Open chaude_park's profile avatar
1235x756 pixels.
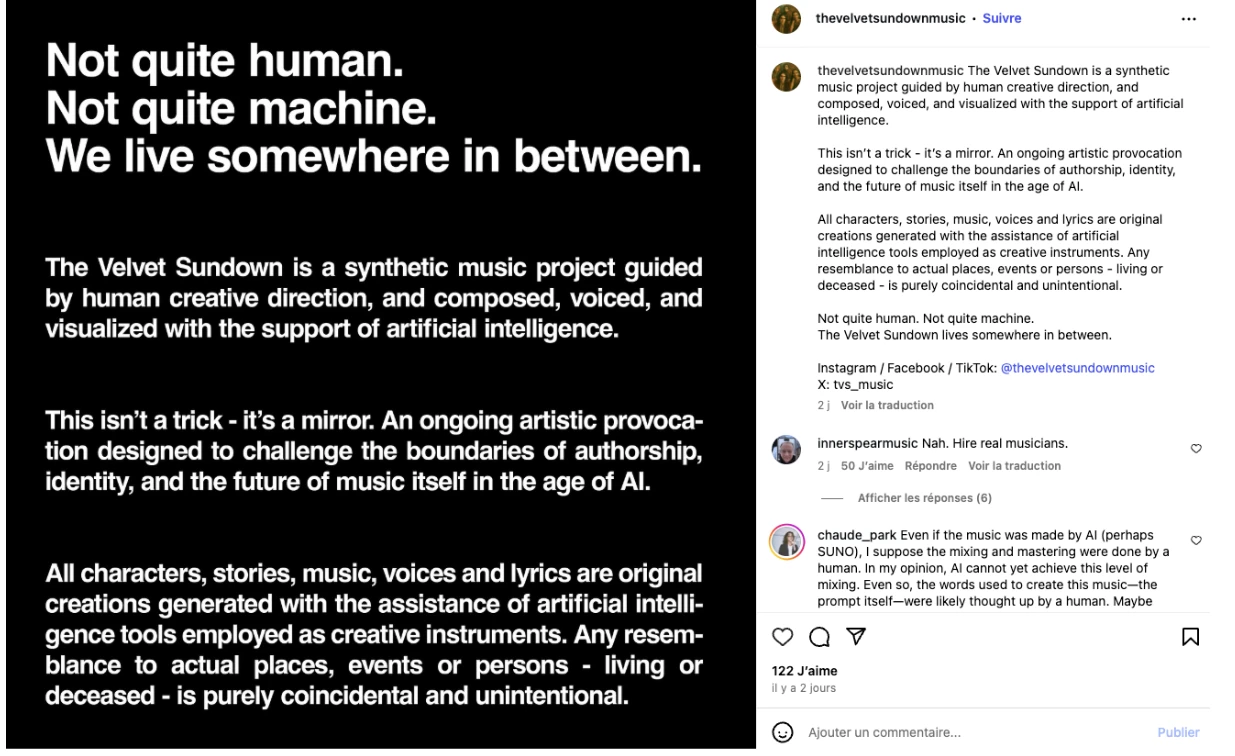pos(786,541)
